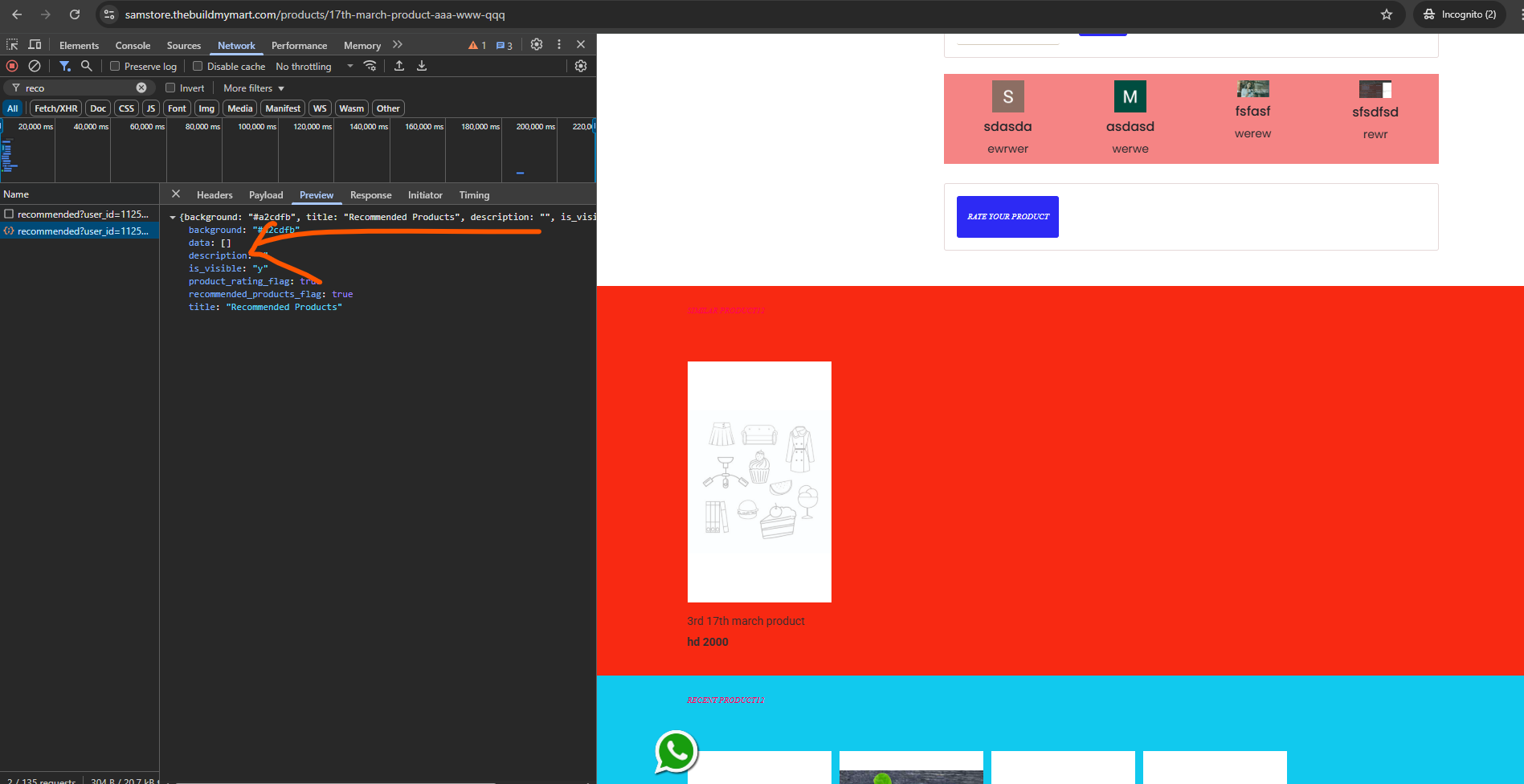The width and height of the screenshot is (1524, 784).
Task: Open DevTools settings gear icon
Action: click(537, 45)
